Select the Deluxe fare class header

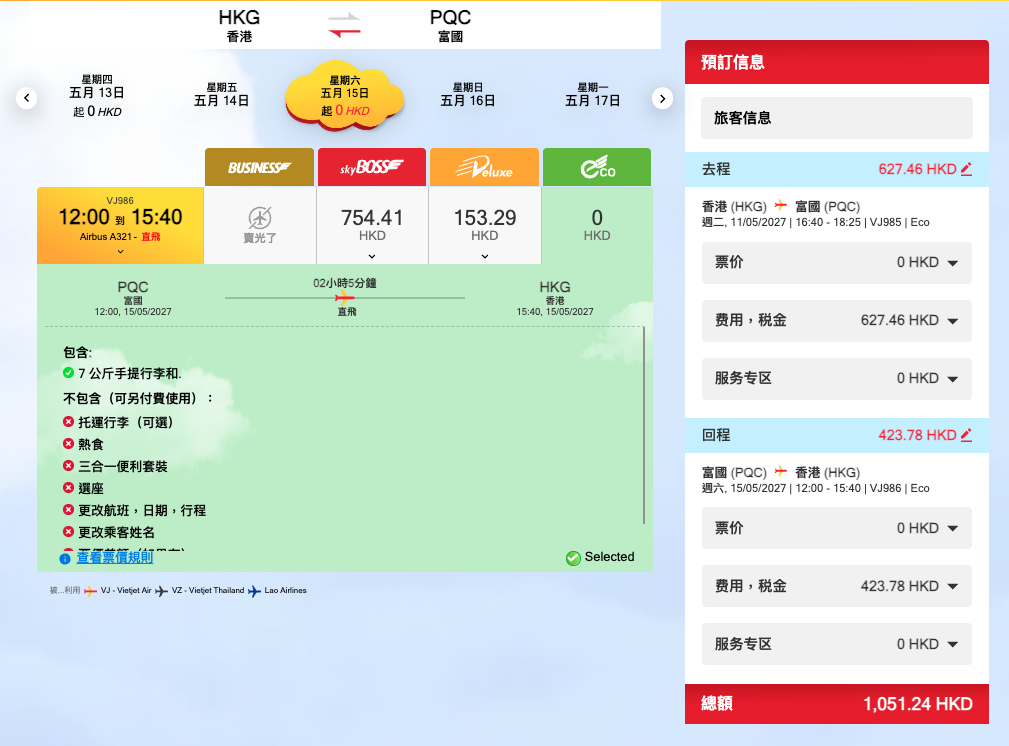tap(485, 167)
